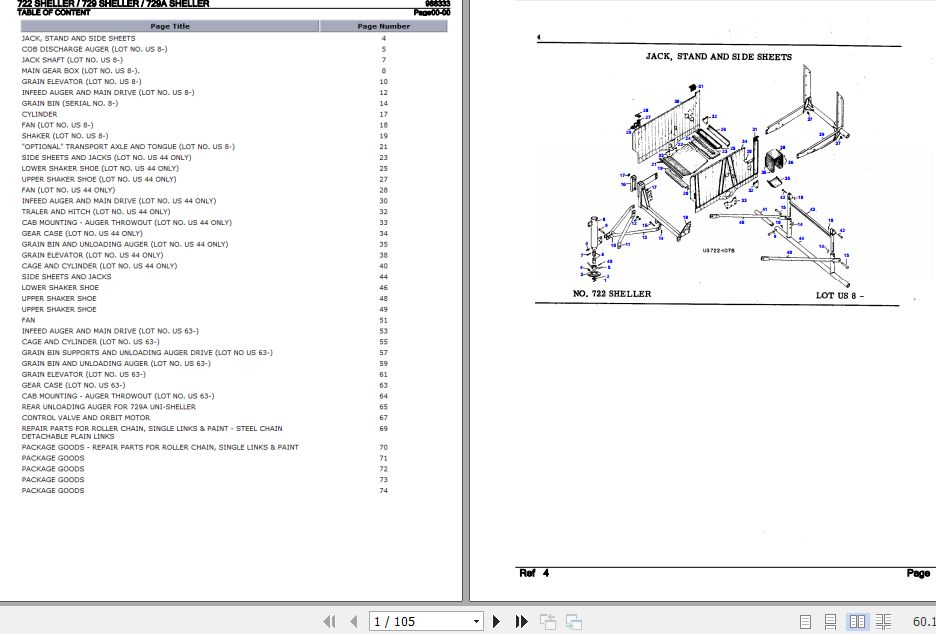The height and width of the screenshot is (634, 936).
Task: Select CAB MOUNTING - AUGER THROWOUT (US 44 ONLY)
Action: click(x=127, y=222)
